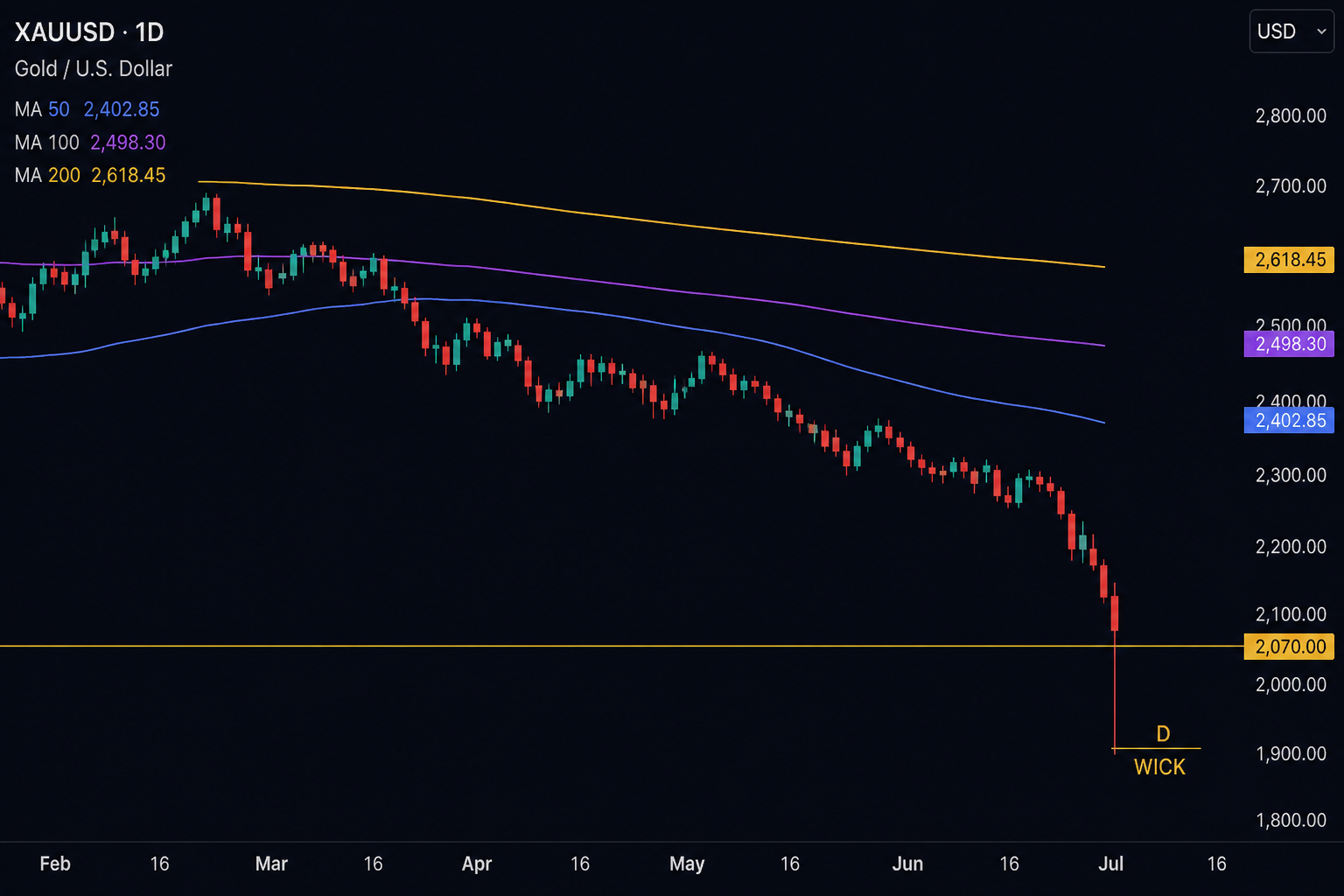Click the 2,070.00 horizontal line price label
The height and width of the screenshot is (896, 1344).
1289,647
